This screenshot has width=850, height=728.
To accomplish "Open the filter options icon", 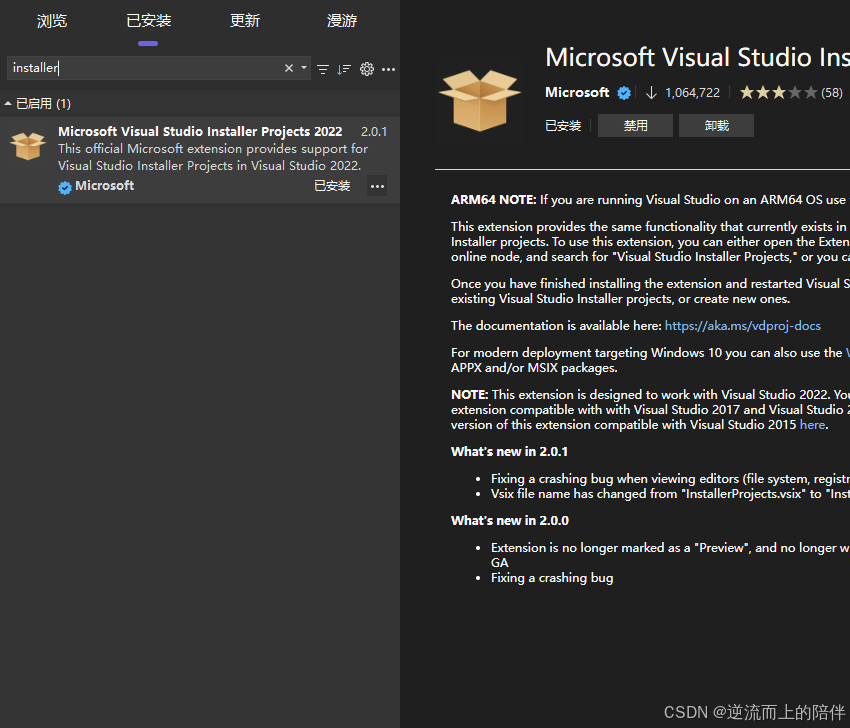I will 323,69.
